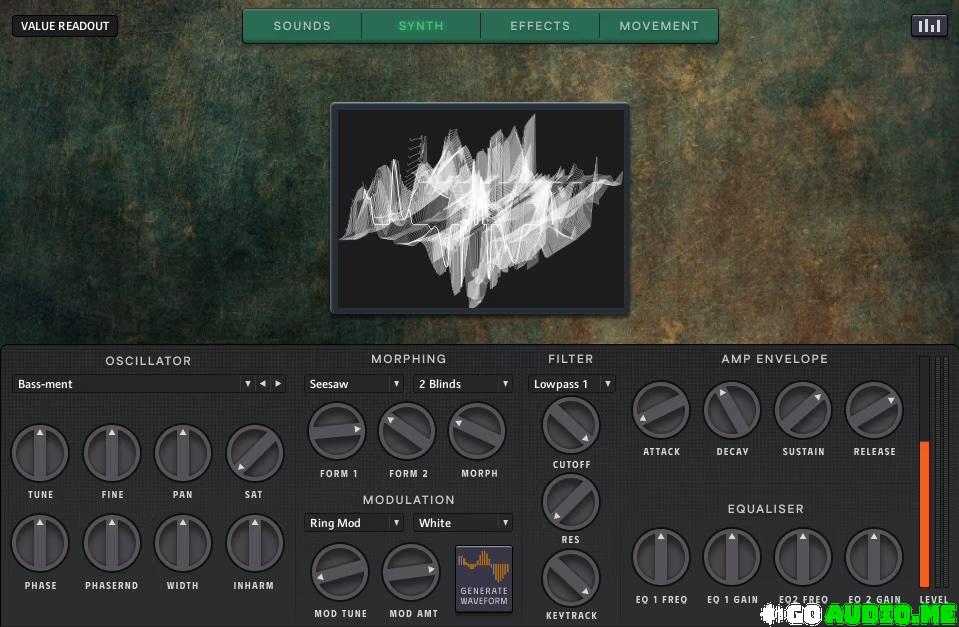The image size is (959, 627).
Task: Switch to the Effects tab
Action: click(540, 26)
